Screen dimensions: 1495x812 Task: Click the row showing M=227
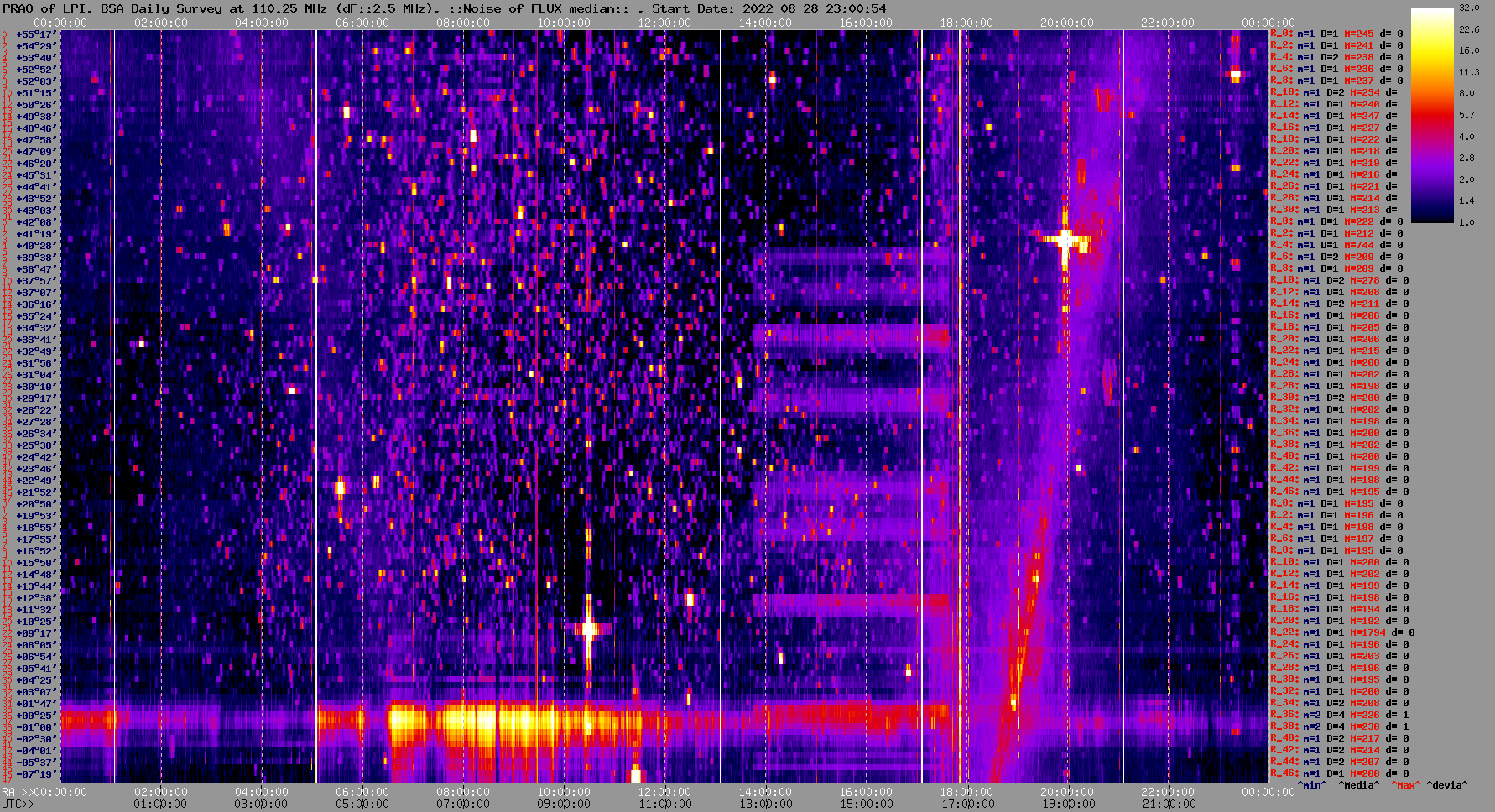tap(1334, 128)
